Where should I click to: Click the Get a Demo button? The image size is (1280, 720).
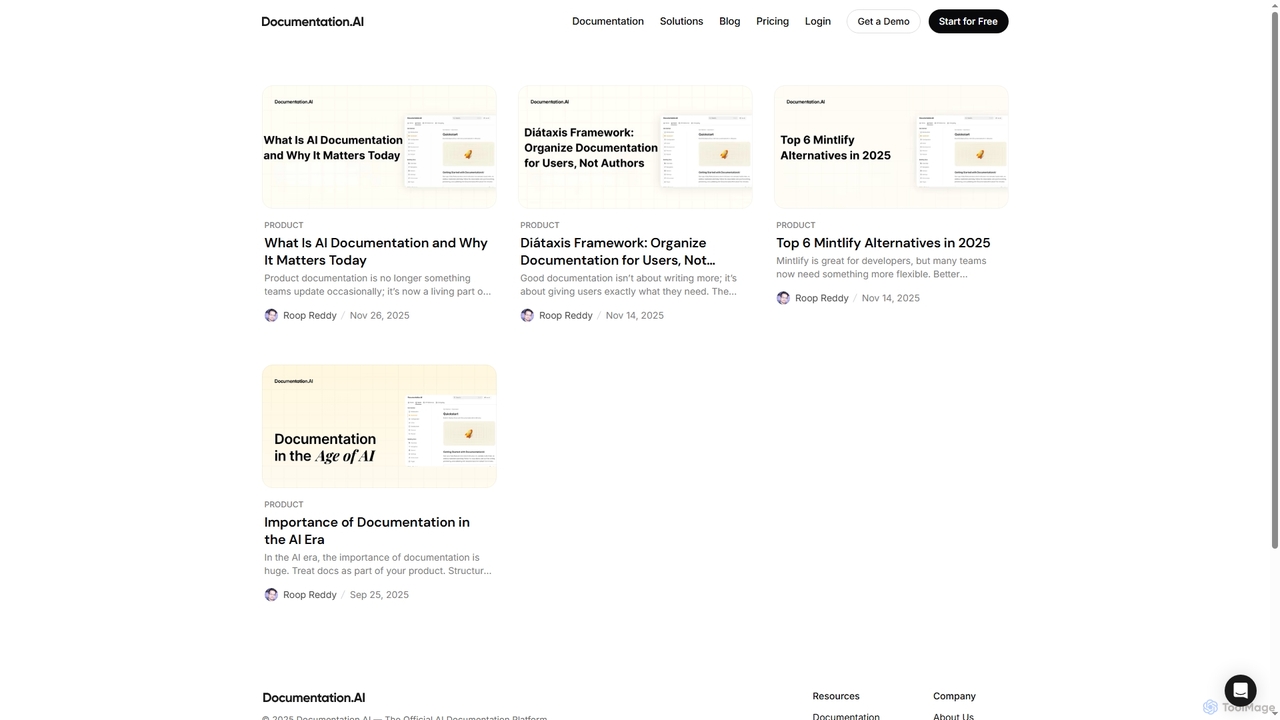pos(883,21)
